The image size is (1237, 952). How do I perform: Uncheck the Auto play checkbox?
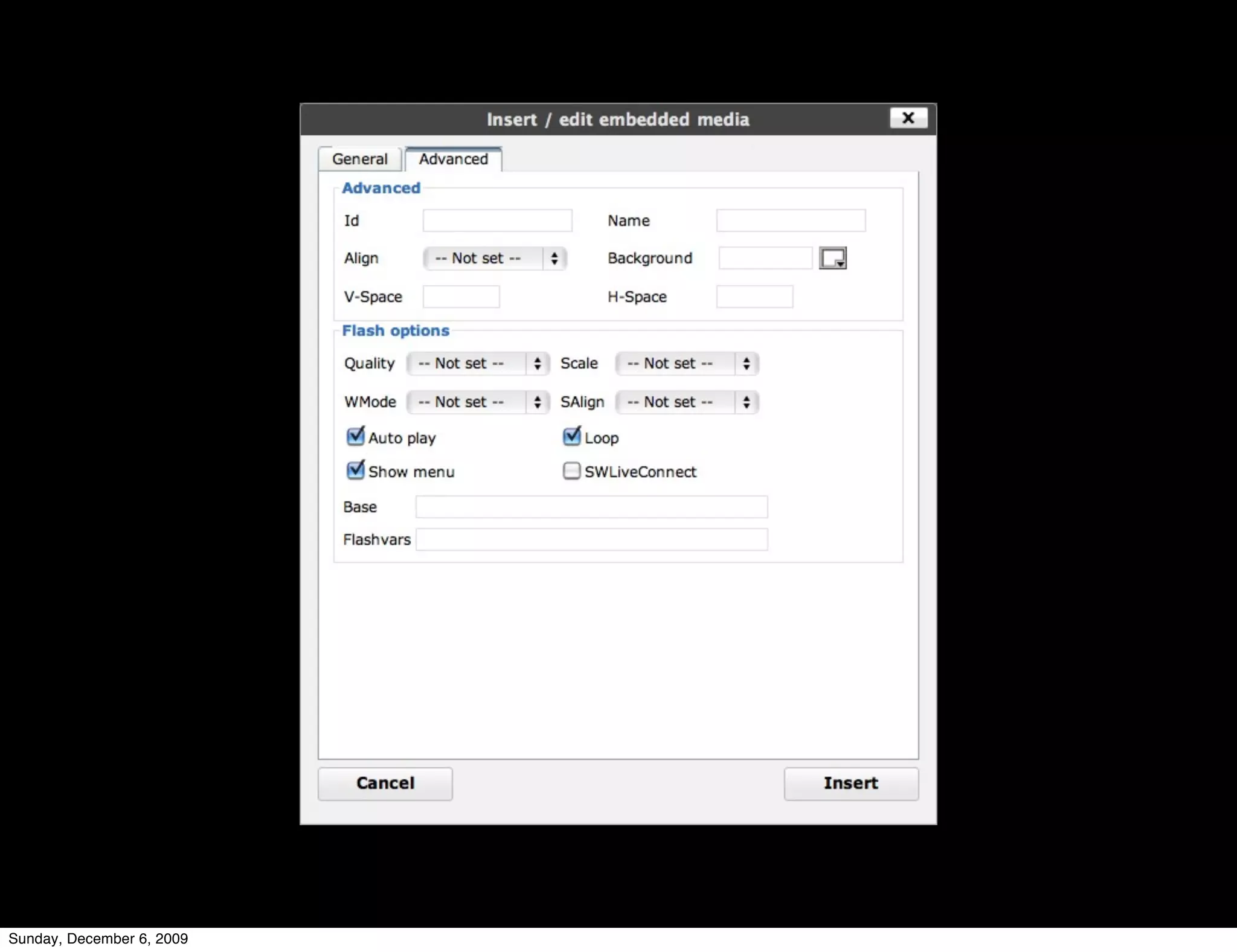point(356,437)
